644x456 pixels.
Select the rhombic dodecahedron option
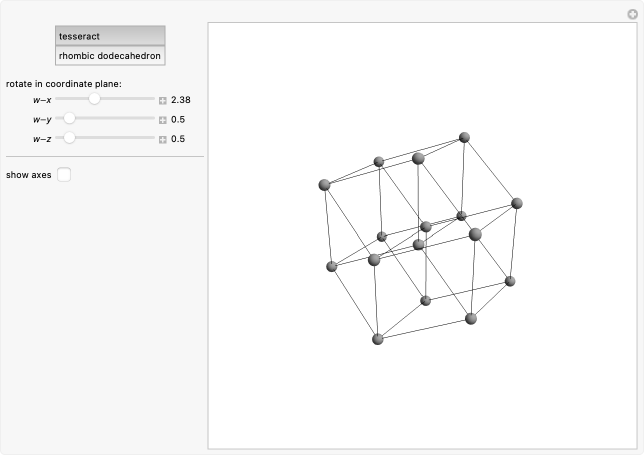(110, 56)
